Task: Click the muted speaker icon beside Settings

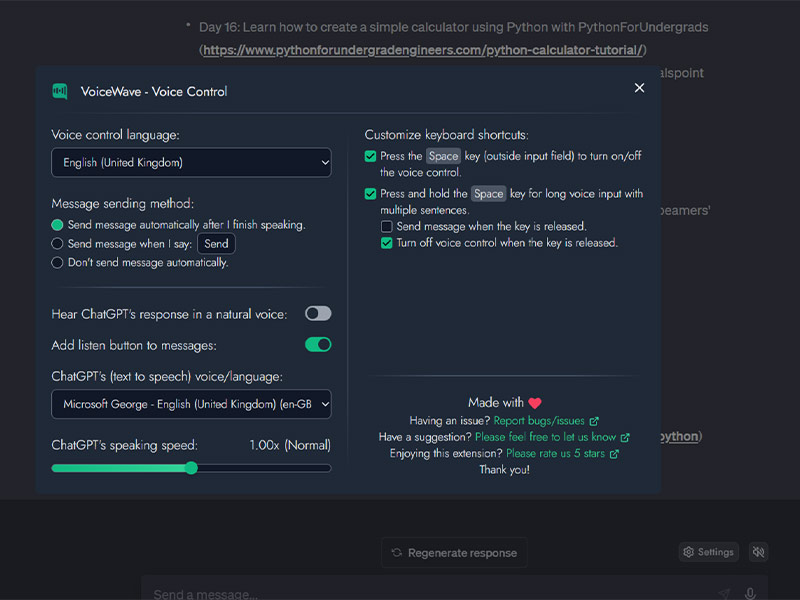Action: point(758,552)
